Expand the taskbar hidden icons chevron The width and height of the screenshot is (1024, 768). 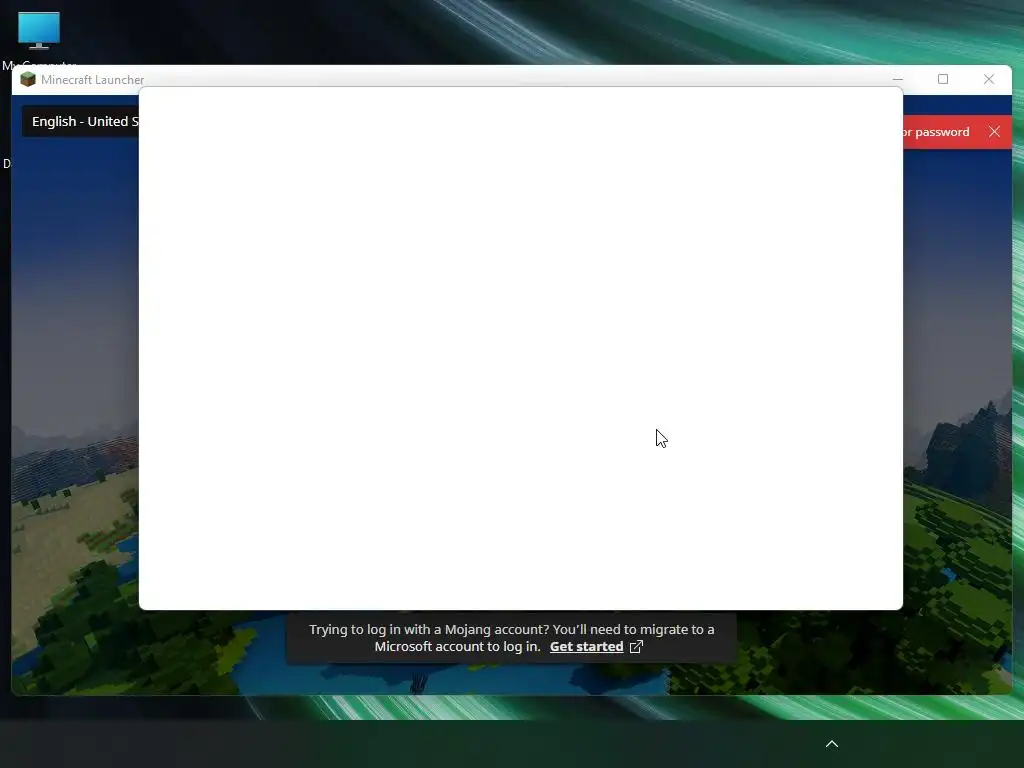point(832,744)
